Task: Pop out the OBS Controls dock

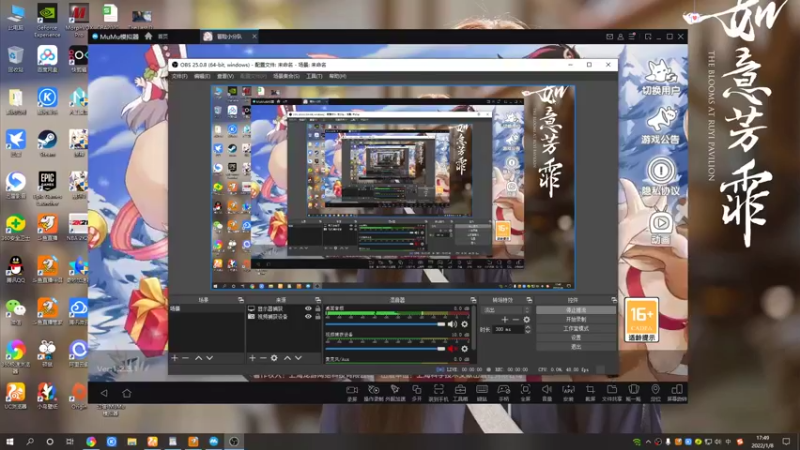Action: [x=614, y=300]
